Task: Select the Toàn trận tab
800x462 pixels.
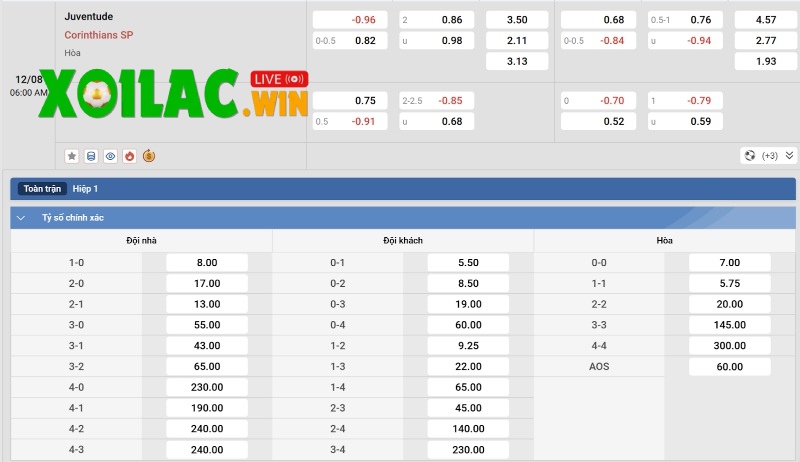Action: 42,188
